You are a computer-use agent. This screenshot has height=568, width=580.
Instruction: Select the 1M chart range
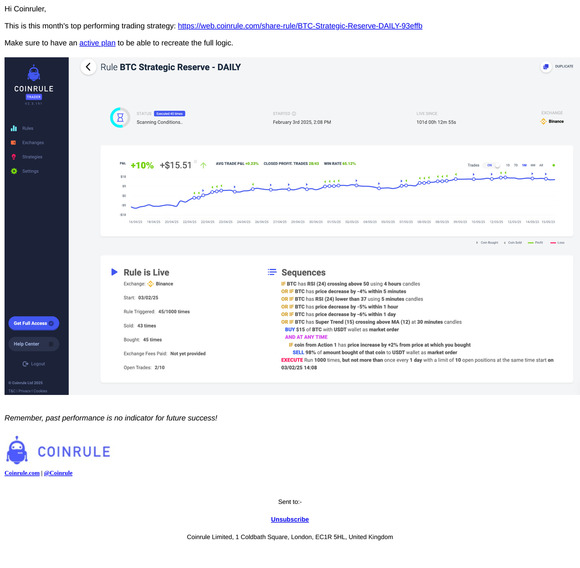pos(524,165)
